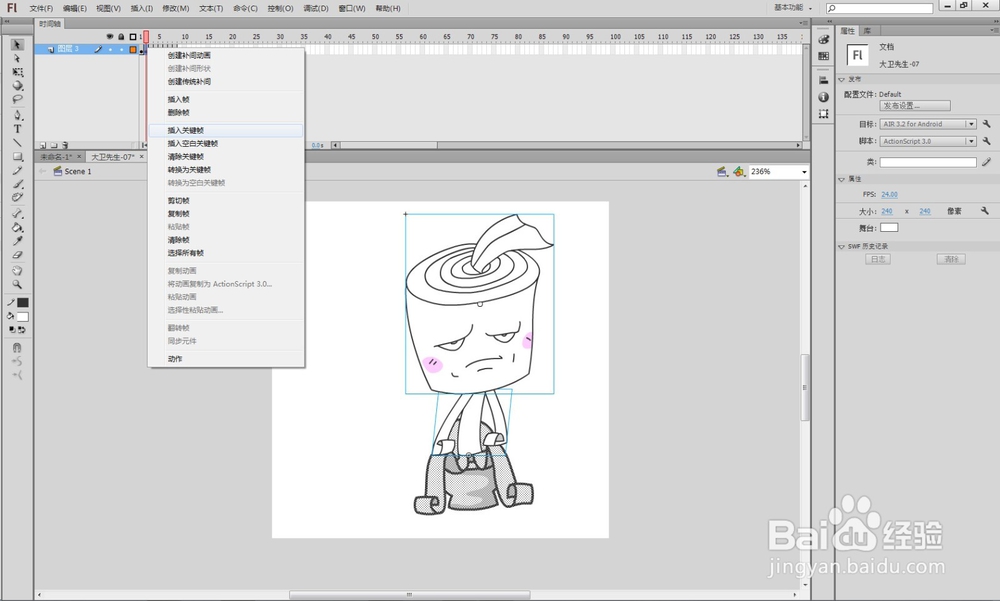Image resolution: width=1000 pixels, height=601 pixels.
Task: Open the properties panel options menu
Action: coord(994,31)
